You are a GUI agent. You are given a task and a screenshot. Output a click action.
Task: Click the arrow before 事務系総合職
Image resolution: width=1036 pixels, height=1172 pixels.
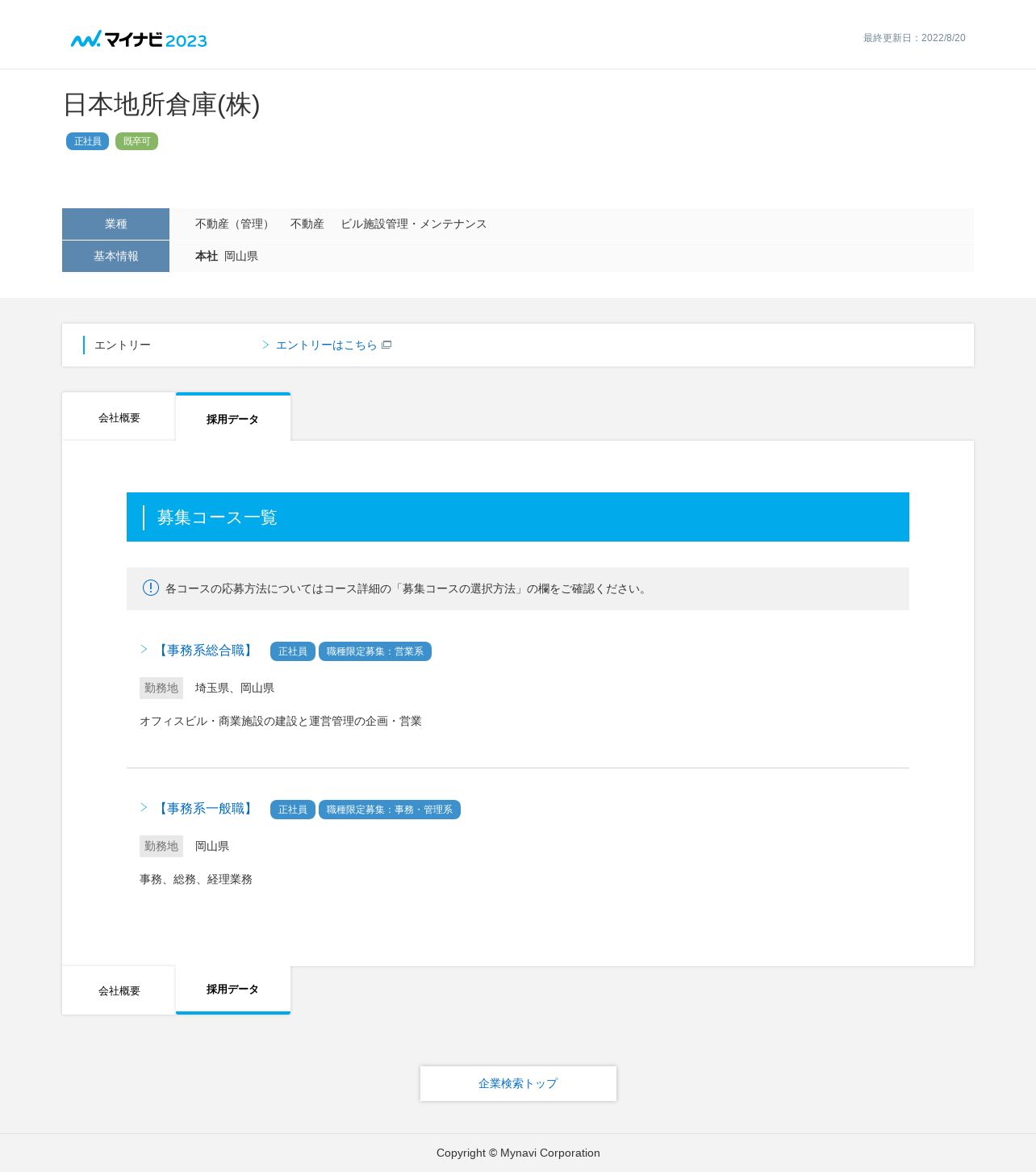pyautogui.click(x=144, y=649)
